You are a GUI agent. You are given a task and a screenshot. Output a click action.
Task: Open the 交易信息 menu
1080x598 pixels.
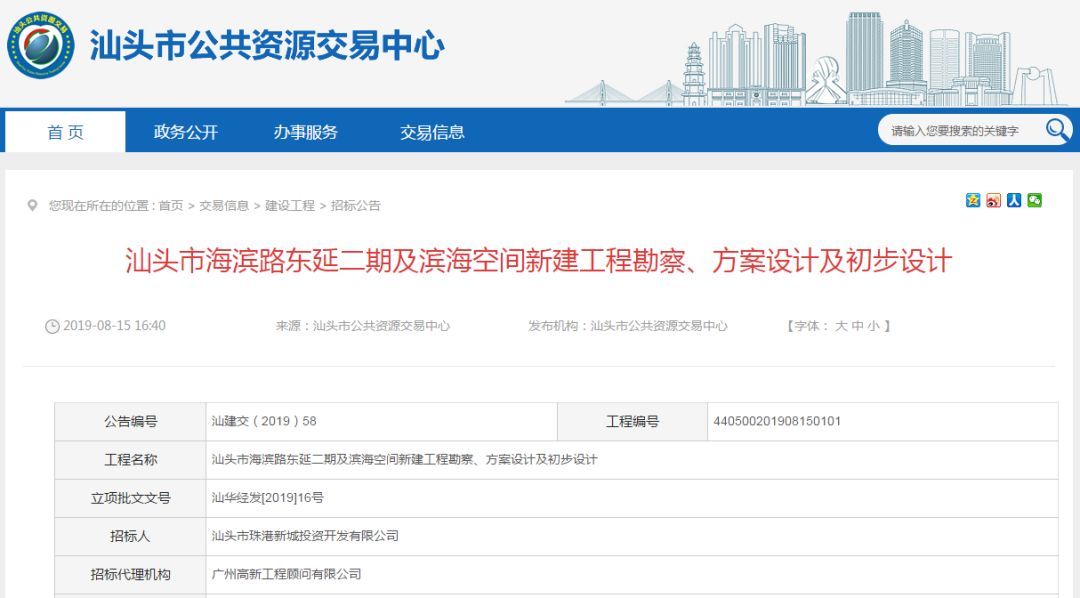433,132
